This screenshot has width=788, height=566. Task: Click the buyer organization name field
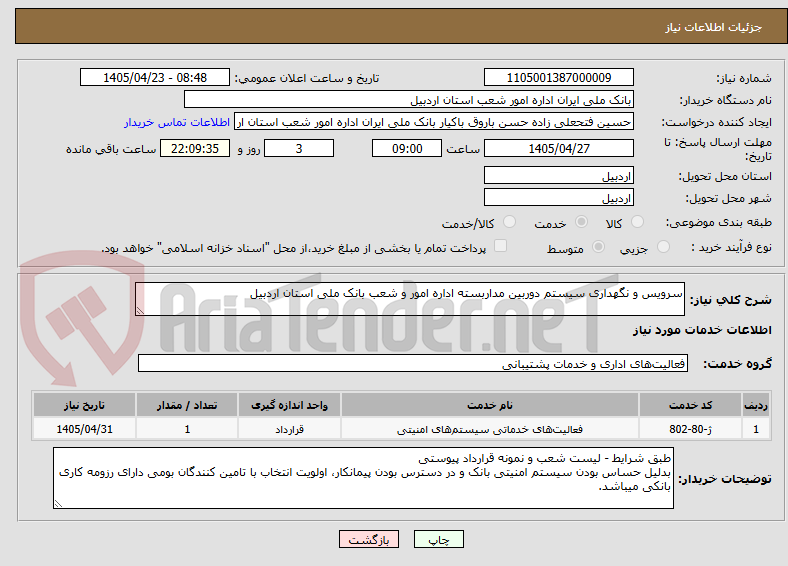(x=409, y=100)
